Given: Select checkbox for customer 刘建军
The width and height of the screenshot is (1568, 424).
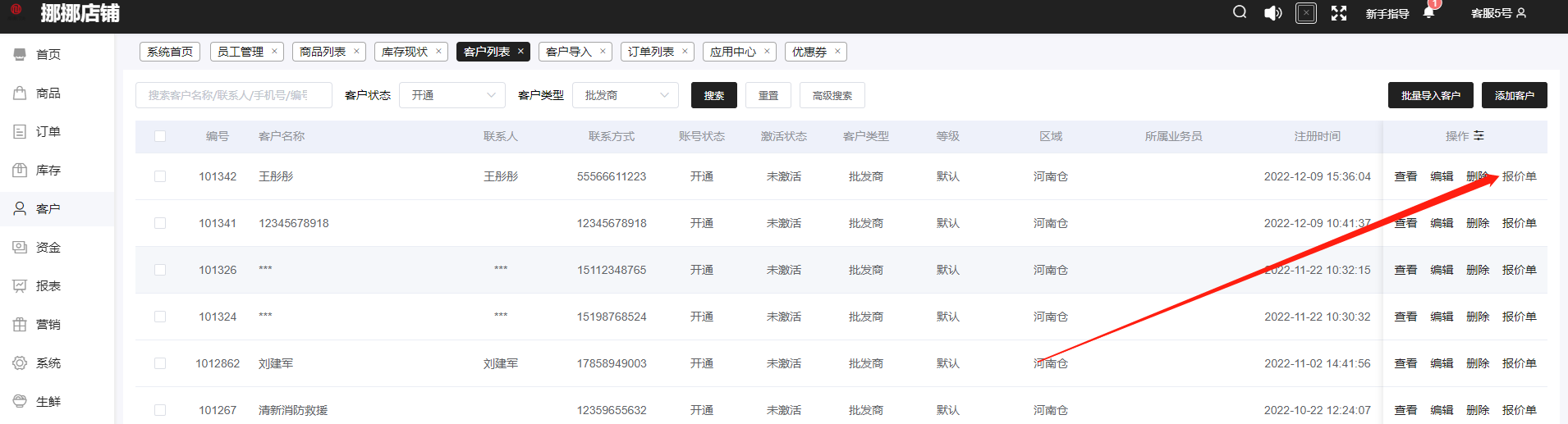Looking at the screenshot, I should pos(160,363).
